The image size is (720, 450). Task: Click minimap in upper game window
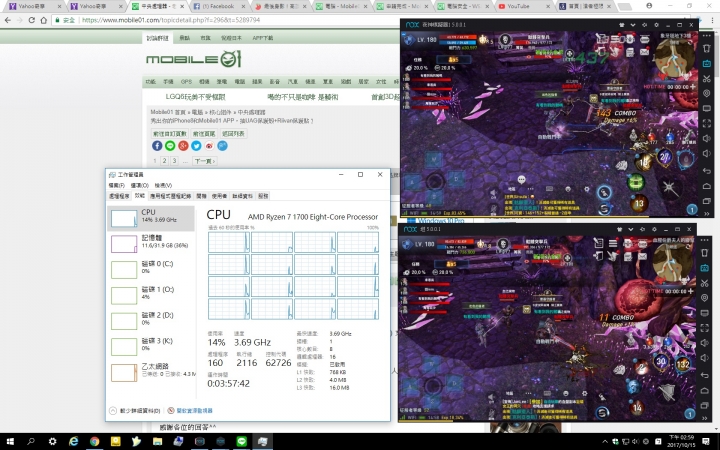(x=673, y=56)
